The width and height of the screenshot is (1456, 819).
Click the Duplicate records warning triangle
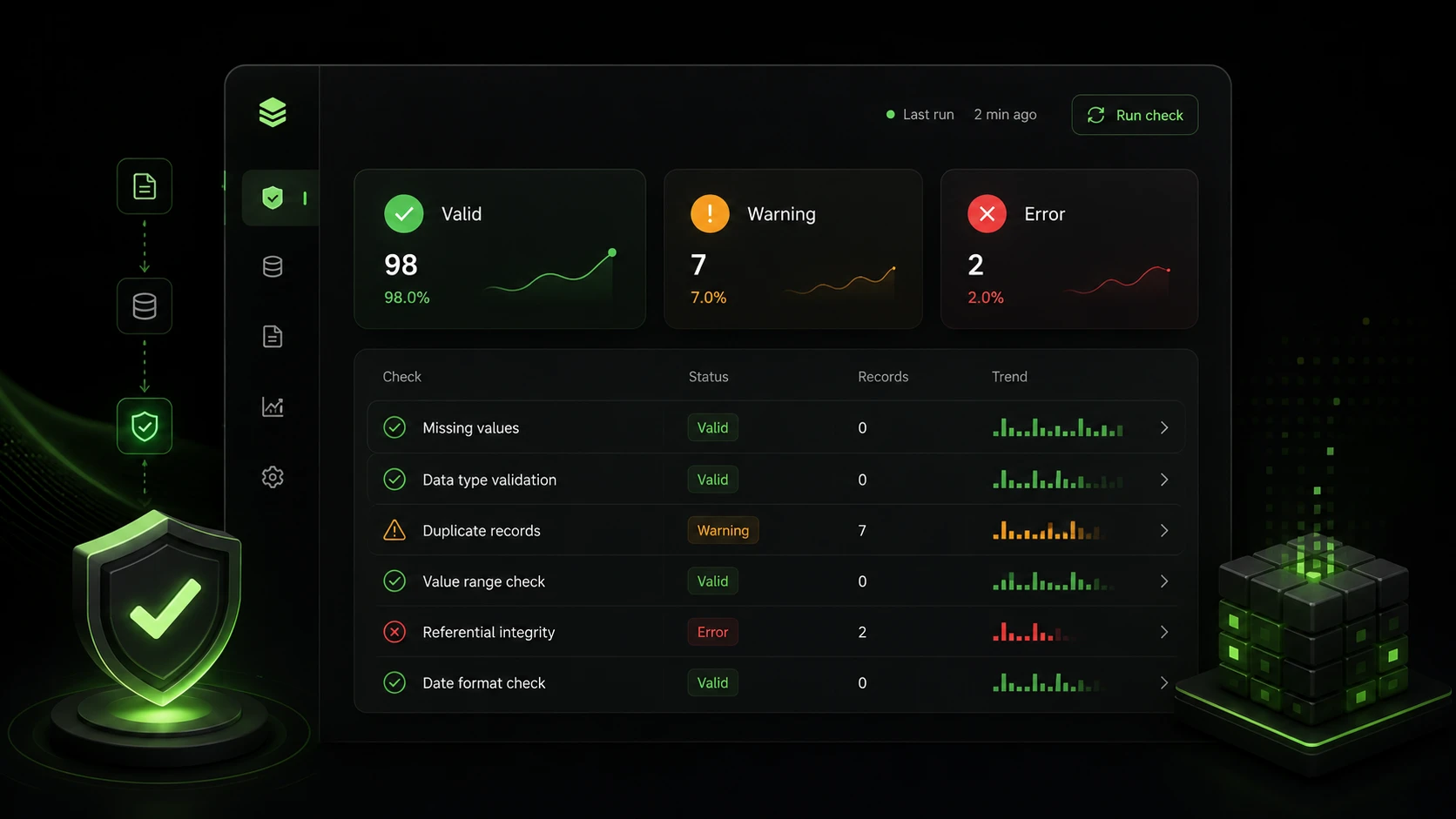click(394, 530)
